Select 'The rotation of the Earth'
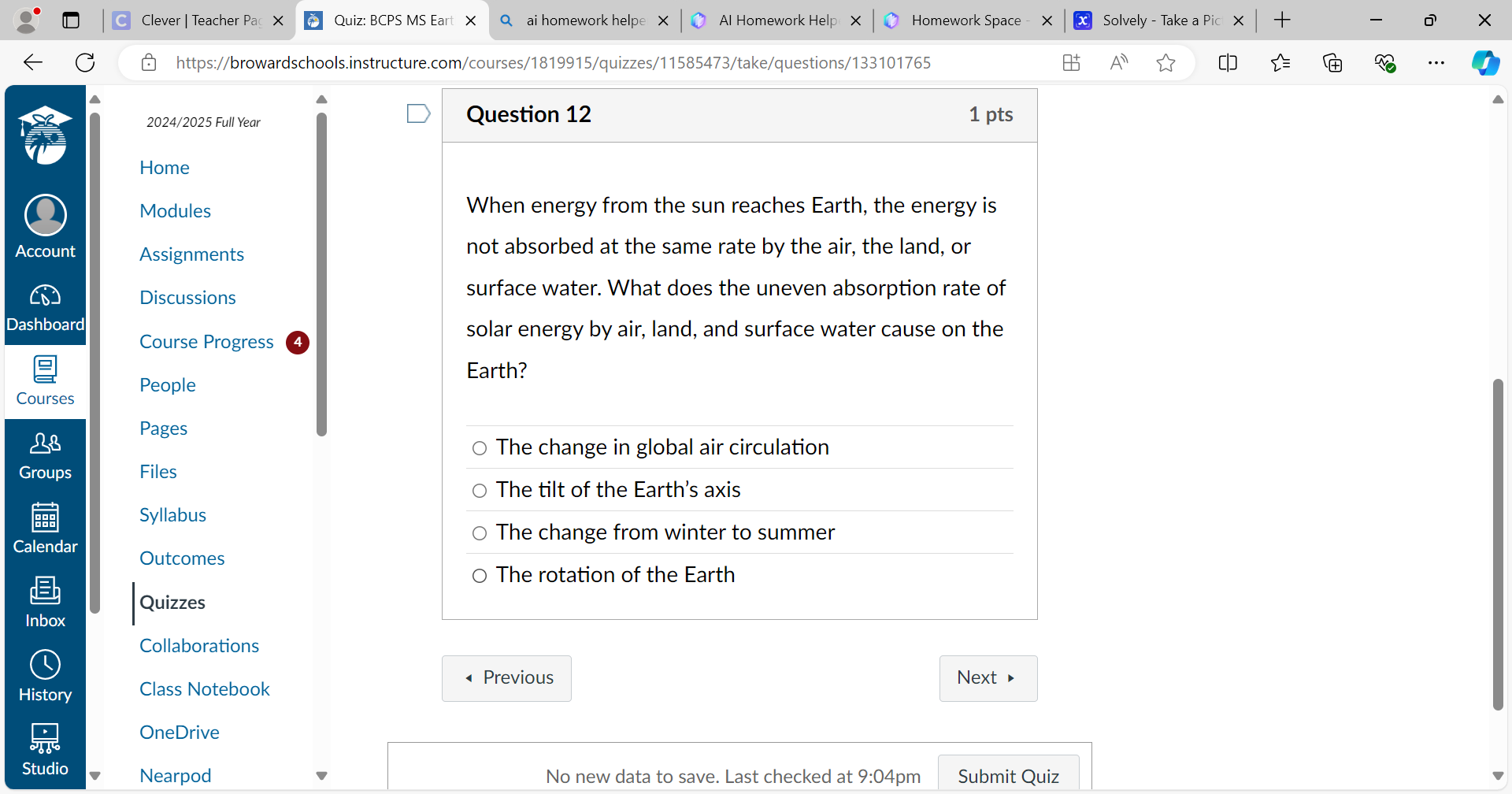This screenshot has height=794, width=1512. click(479, 576)
